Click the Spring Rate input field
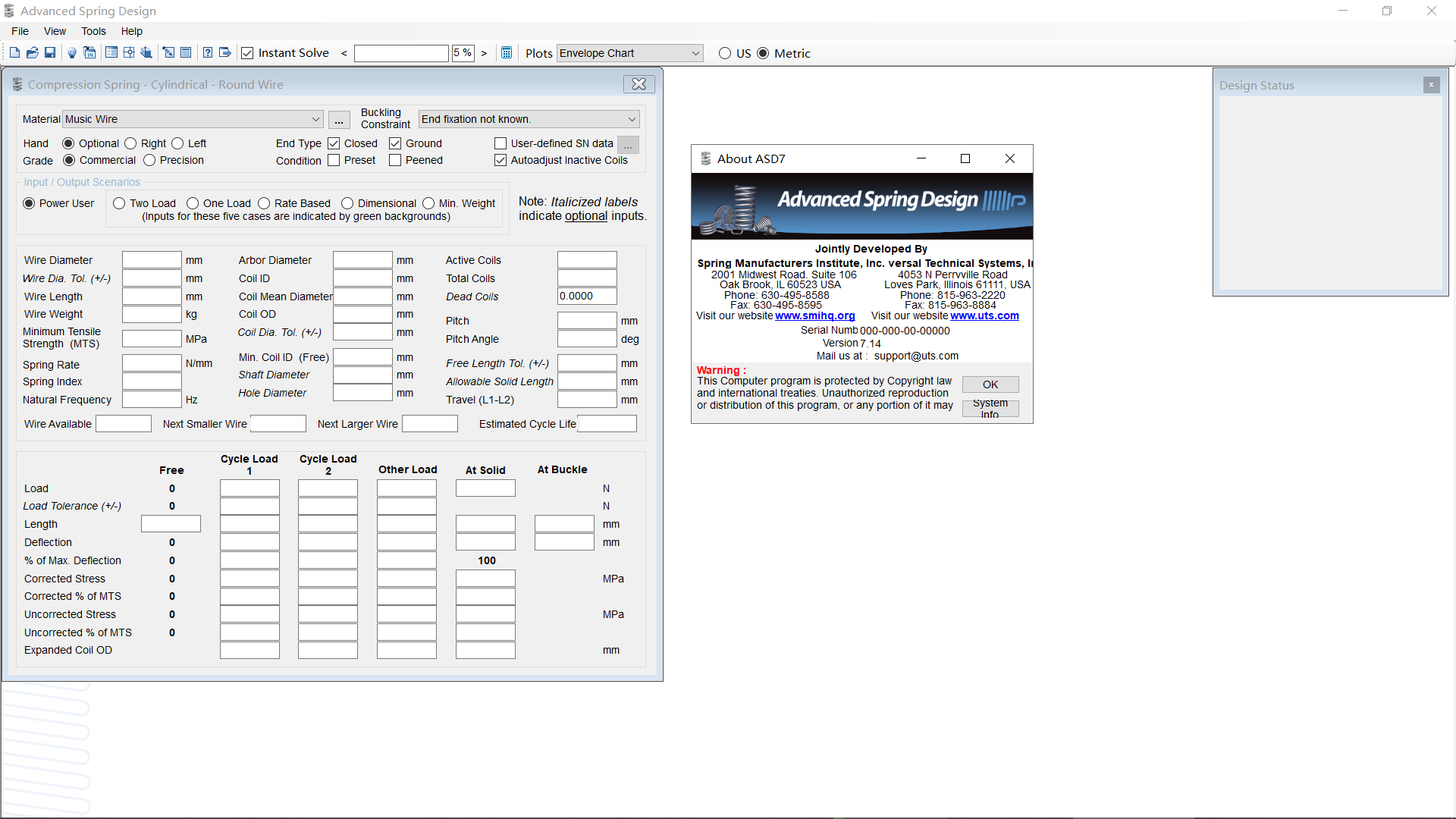This screenshot has width=1456, height=819. (x=152, y=363)
